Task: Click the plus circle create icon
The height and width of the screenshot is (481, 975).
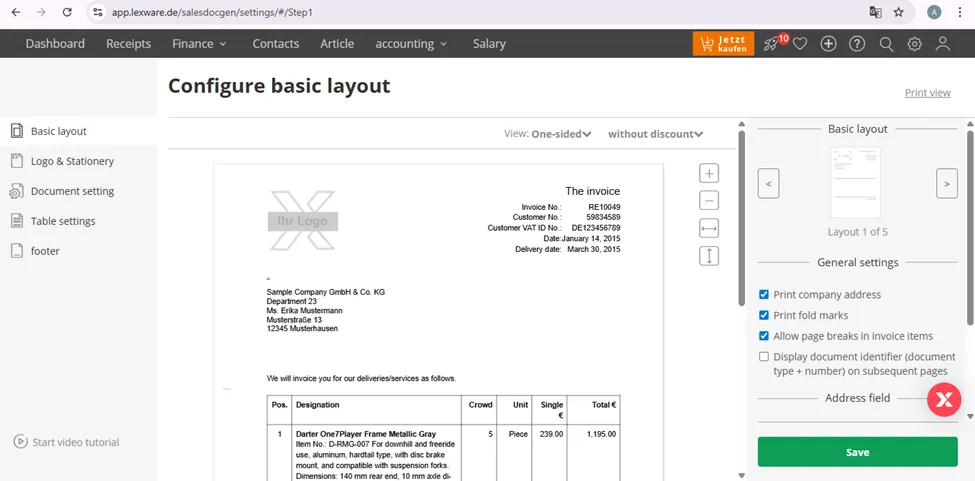Action: [828, 44]
